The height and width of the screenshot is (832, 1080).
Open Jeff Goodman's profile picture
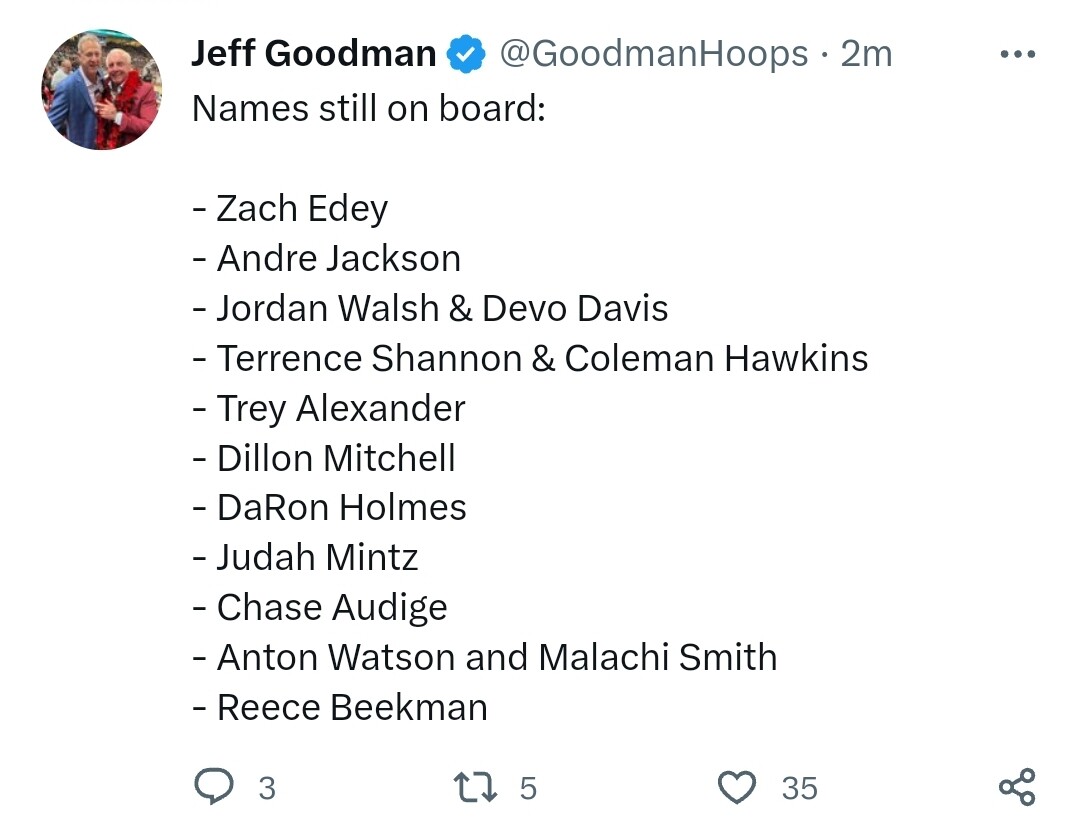point(101,90)
